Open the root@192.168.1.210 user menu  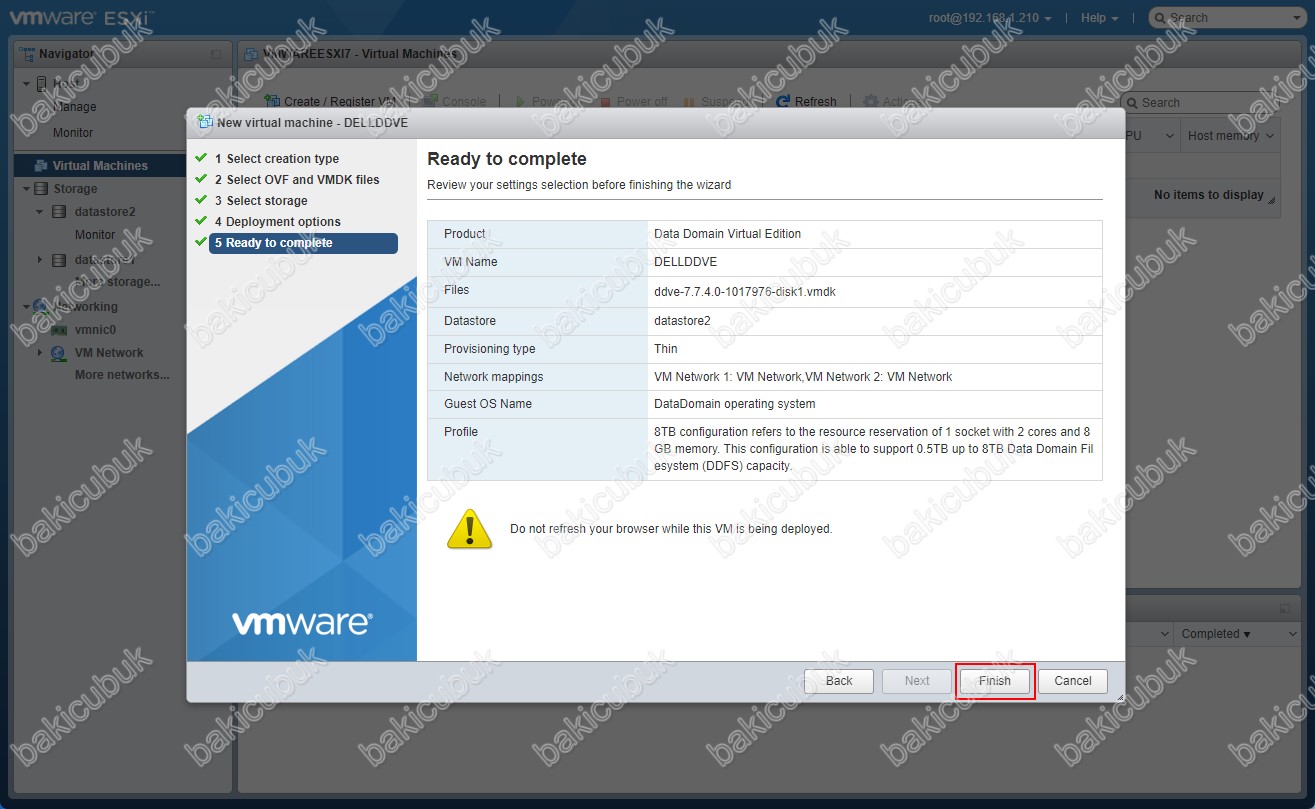pyautogui.click(x=989, y=18)
